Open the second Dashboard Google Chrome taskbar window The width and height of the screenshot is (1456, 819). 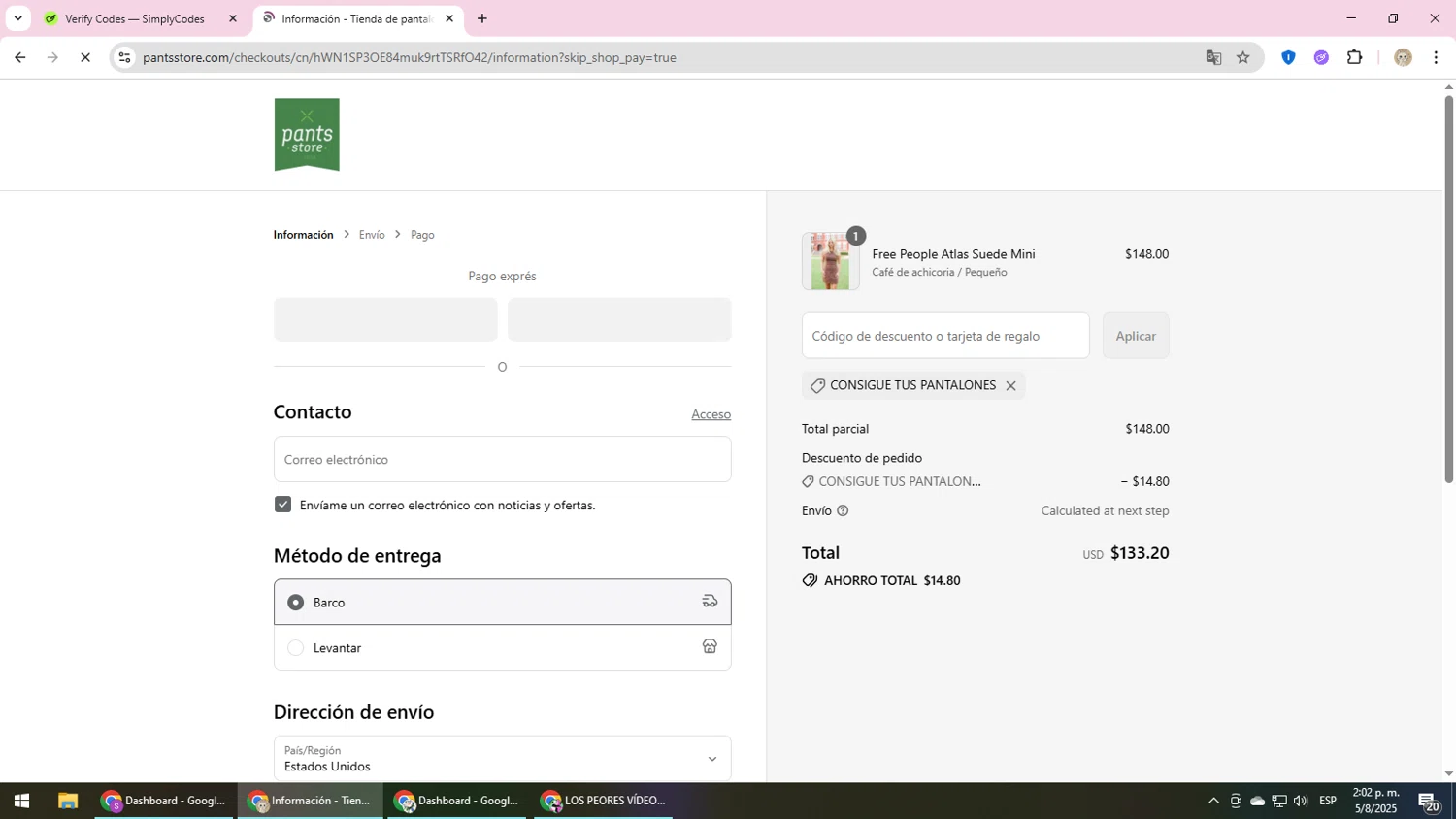458,801
